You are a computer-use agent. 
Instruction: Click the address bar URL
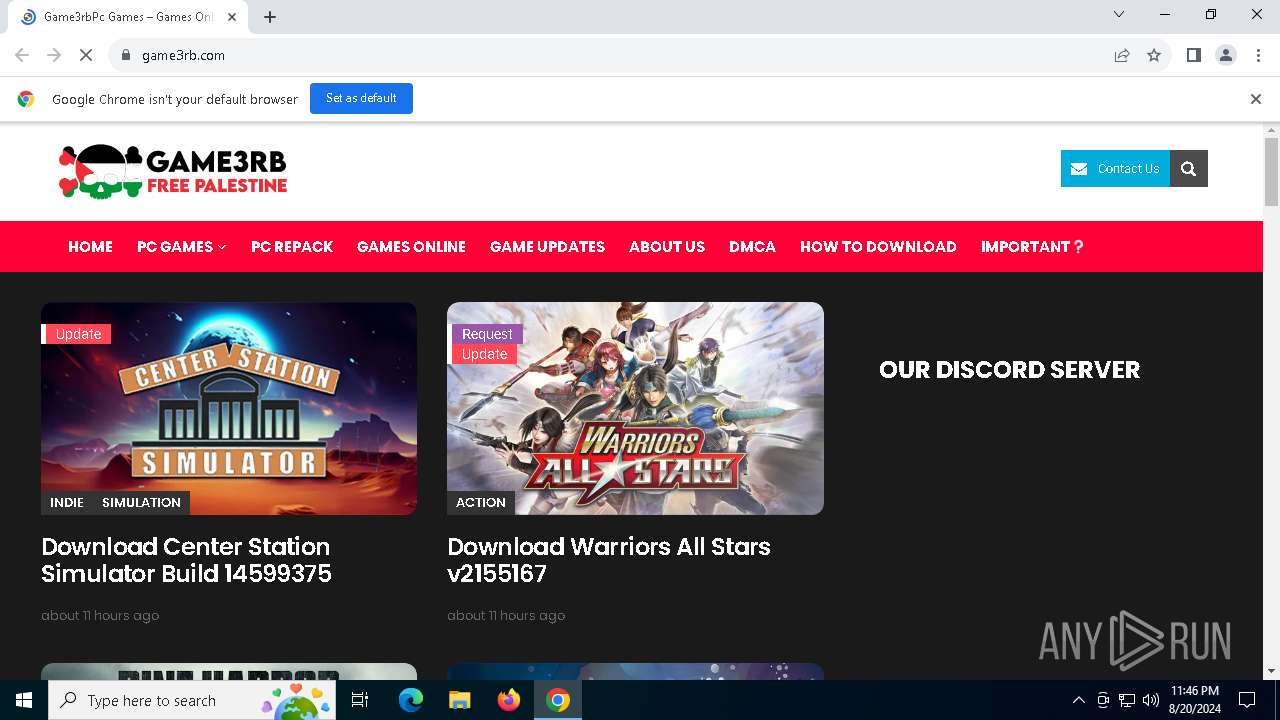(x=183, y=55)
